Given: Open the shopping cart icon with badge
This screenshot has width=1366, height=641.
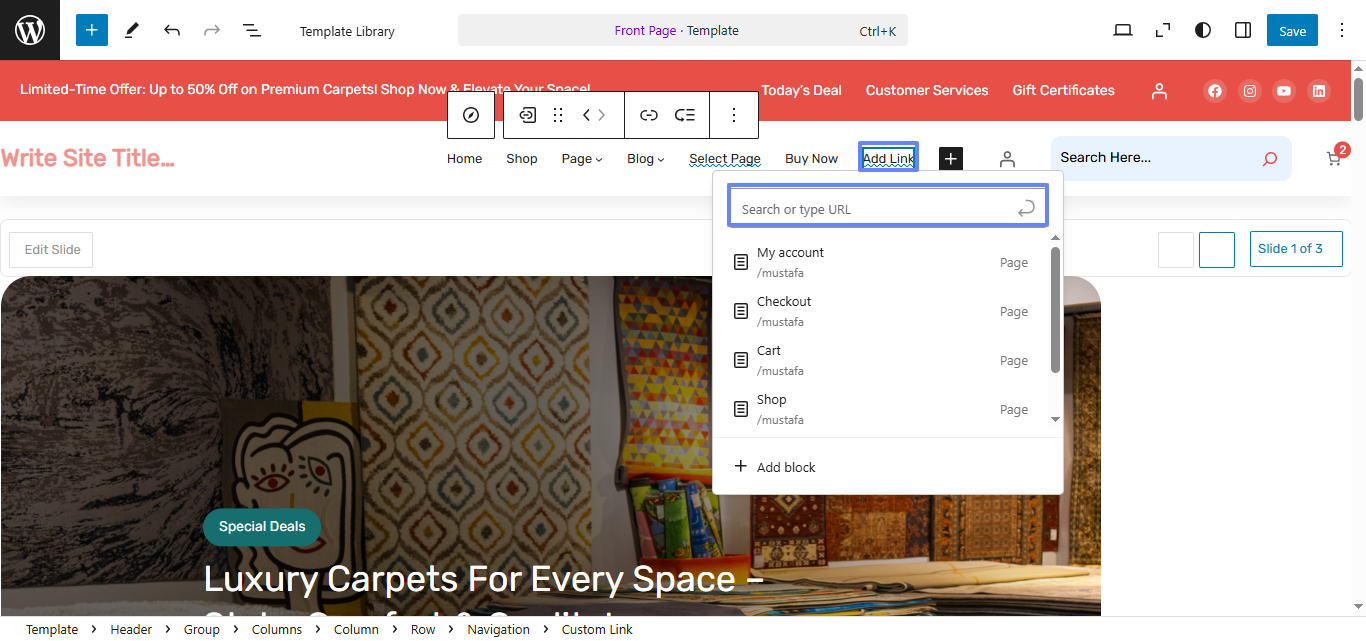Looking at the screenshot, I should click(1336, 156).
